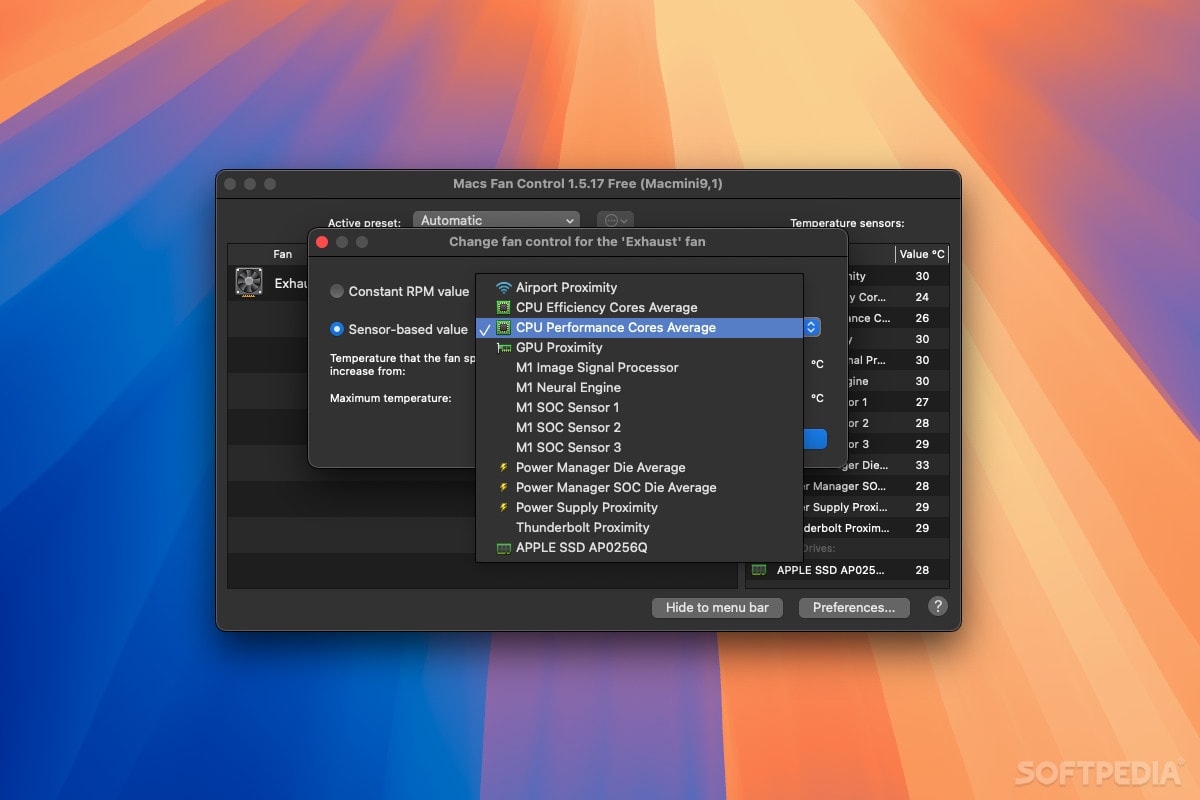Screen dimensions: 1200x800
Task: Open the preset options ellipsis menu
Action: click(615, 220)
